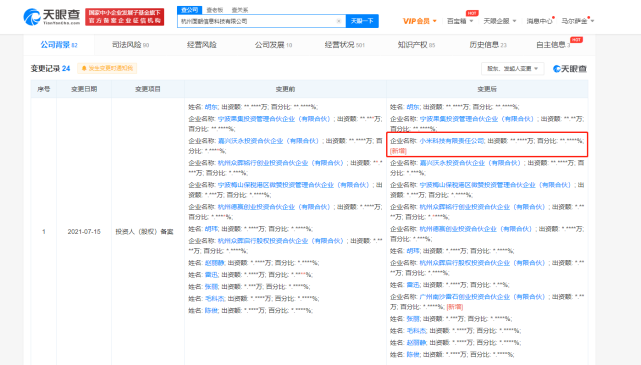Click the 变更前 column header

tap(285, 89)
